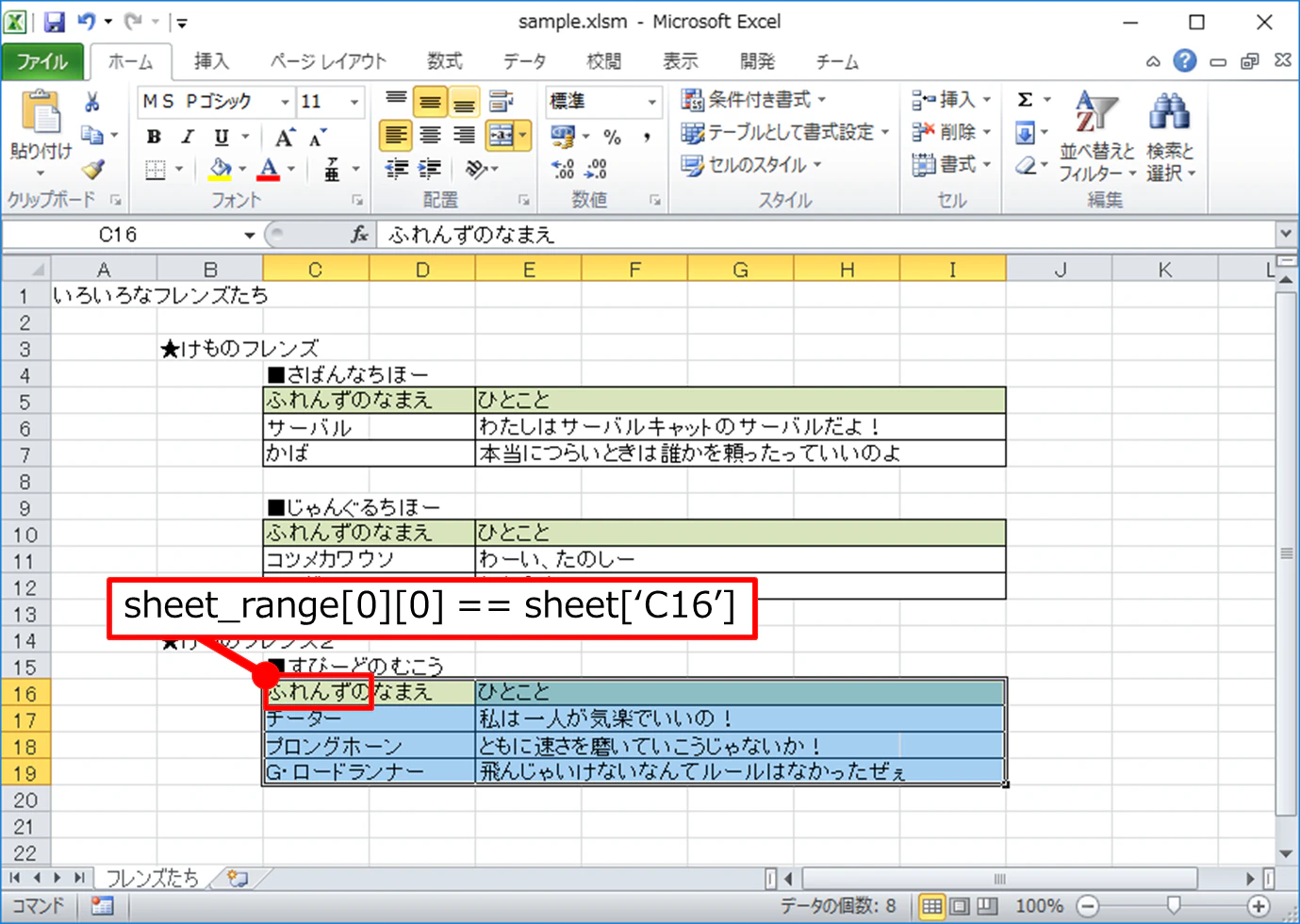1300x924 pixels.
Task: Expand the formula bar
Action: (1286, 233)
